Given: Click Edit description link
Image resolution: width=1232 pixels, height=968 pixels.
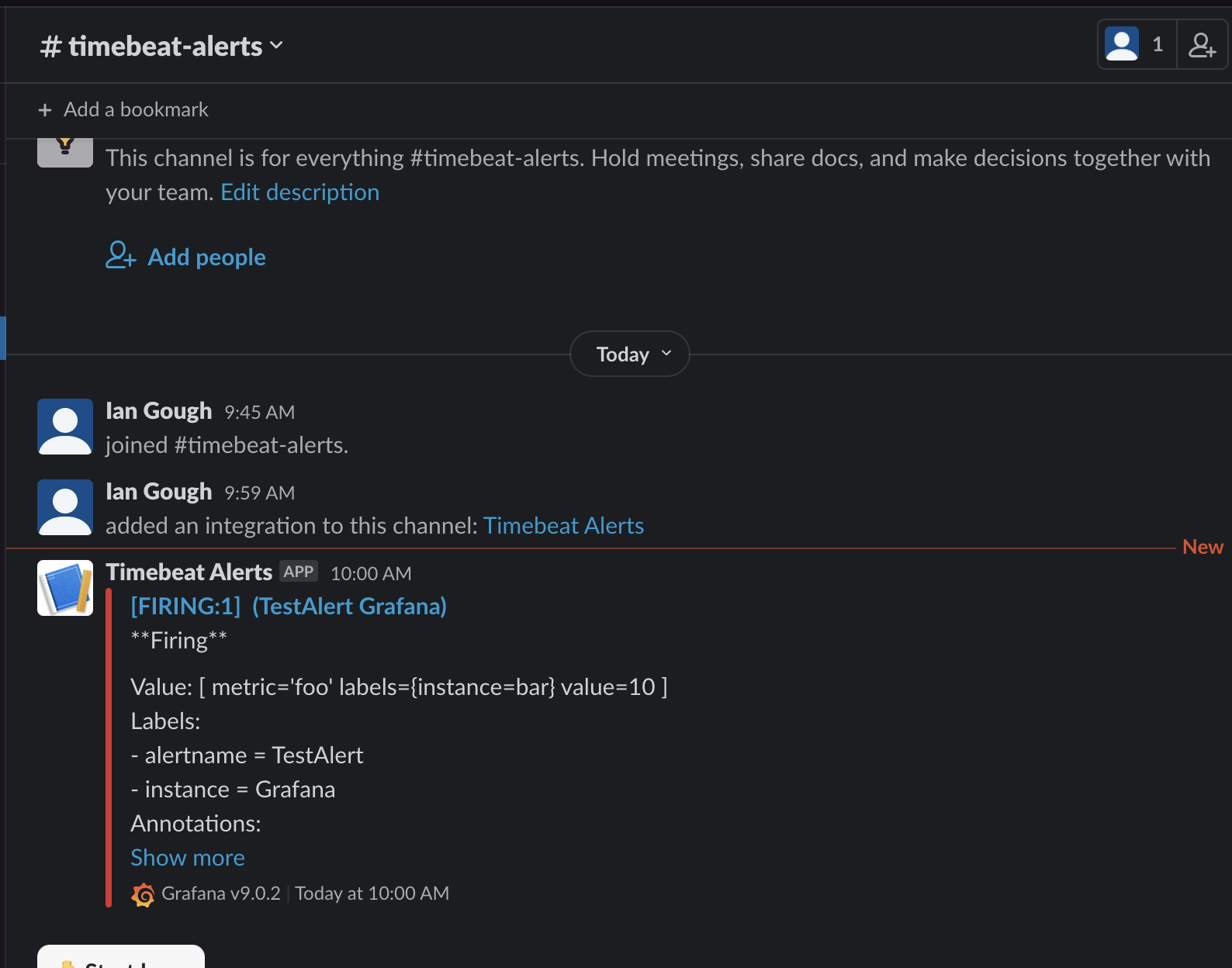Looking at the screenshot, I should click(x=299, y=192).
